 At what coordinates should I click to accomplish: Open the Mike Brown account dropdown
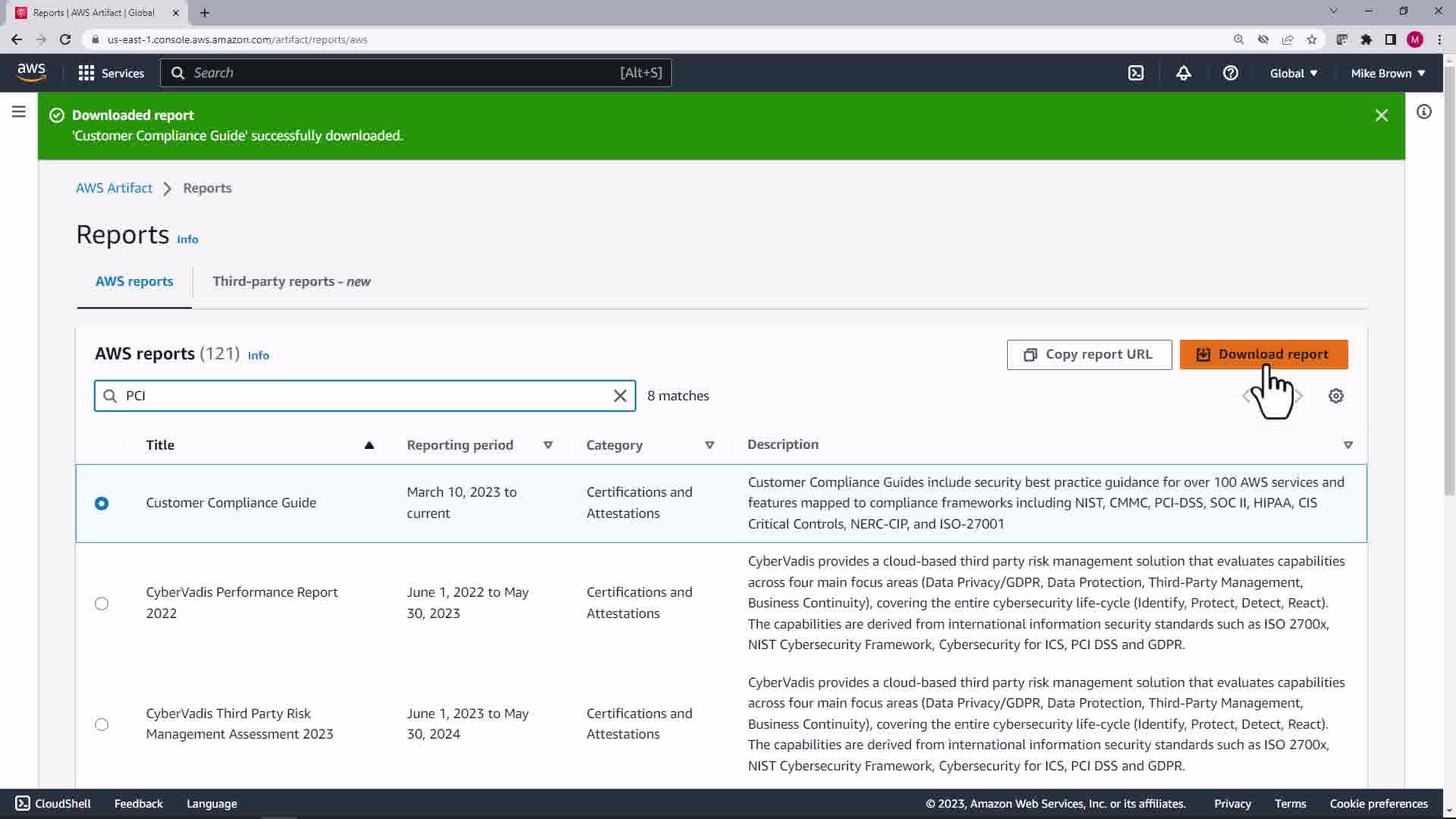point(1387,73)
